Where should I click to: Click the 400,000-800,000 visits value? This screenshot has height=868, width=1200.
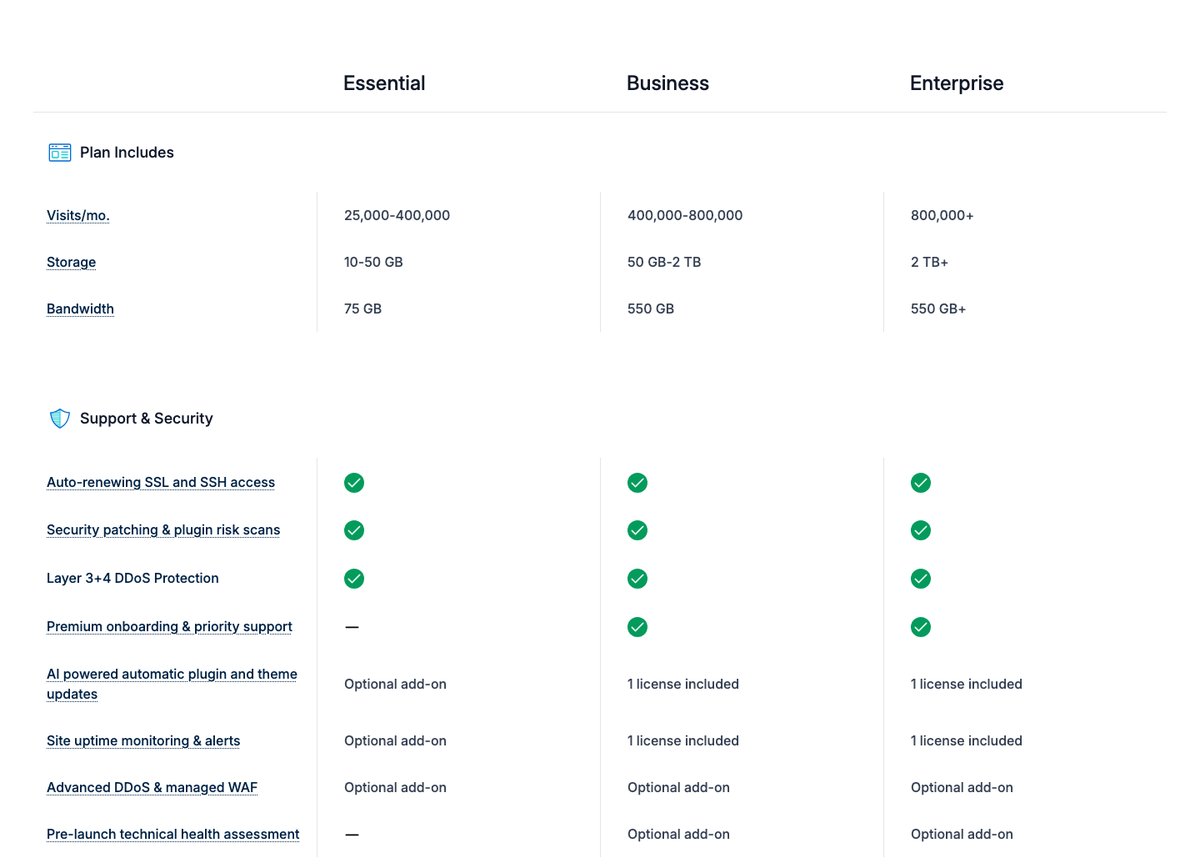685,215
